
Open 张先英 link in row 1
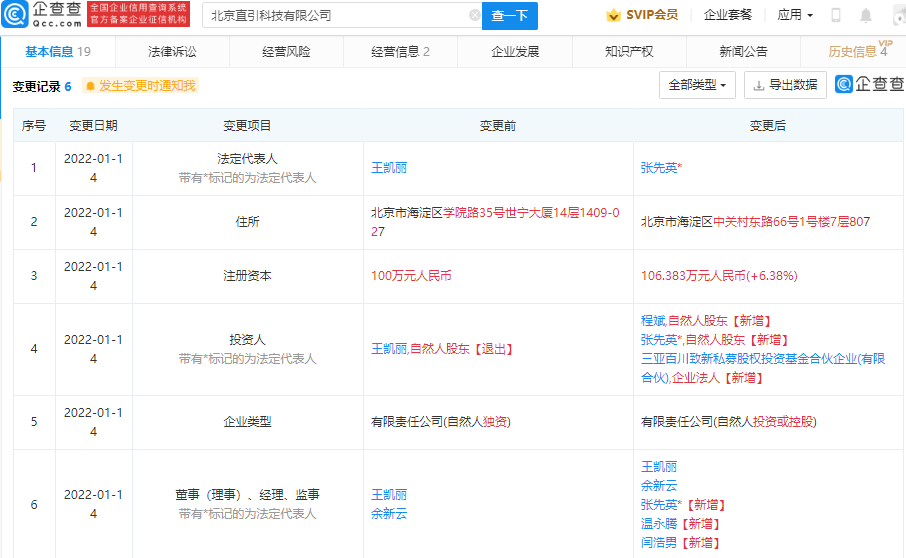659,168
